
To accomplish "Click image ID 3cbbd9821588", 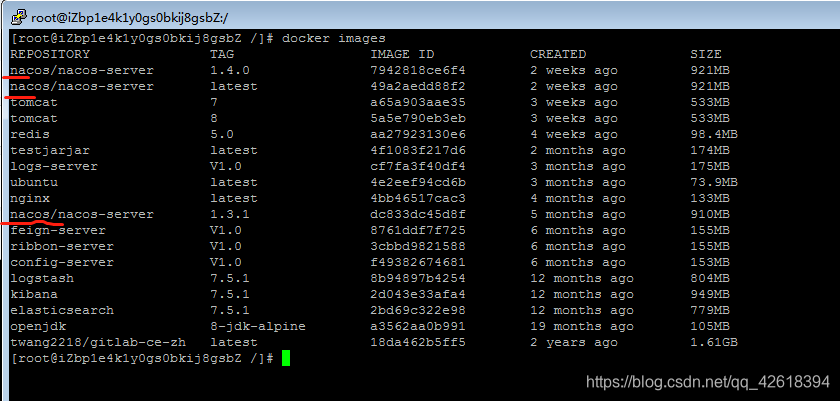I will click(x=418, y=247).
